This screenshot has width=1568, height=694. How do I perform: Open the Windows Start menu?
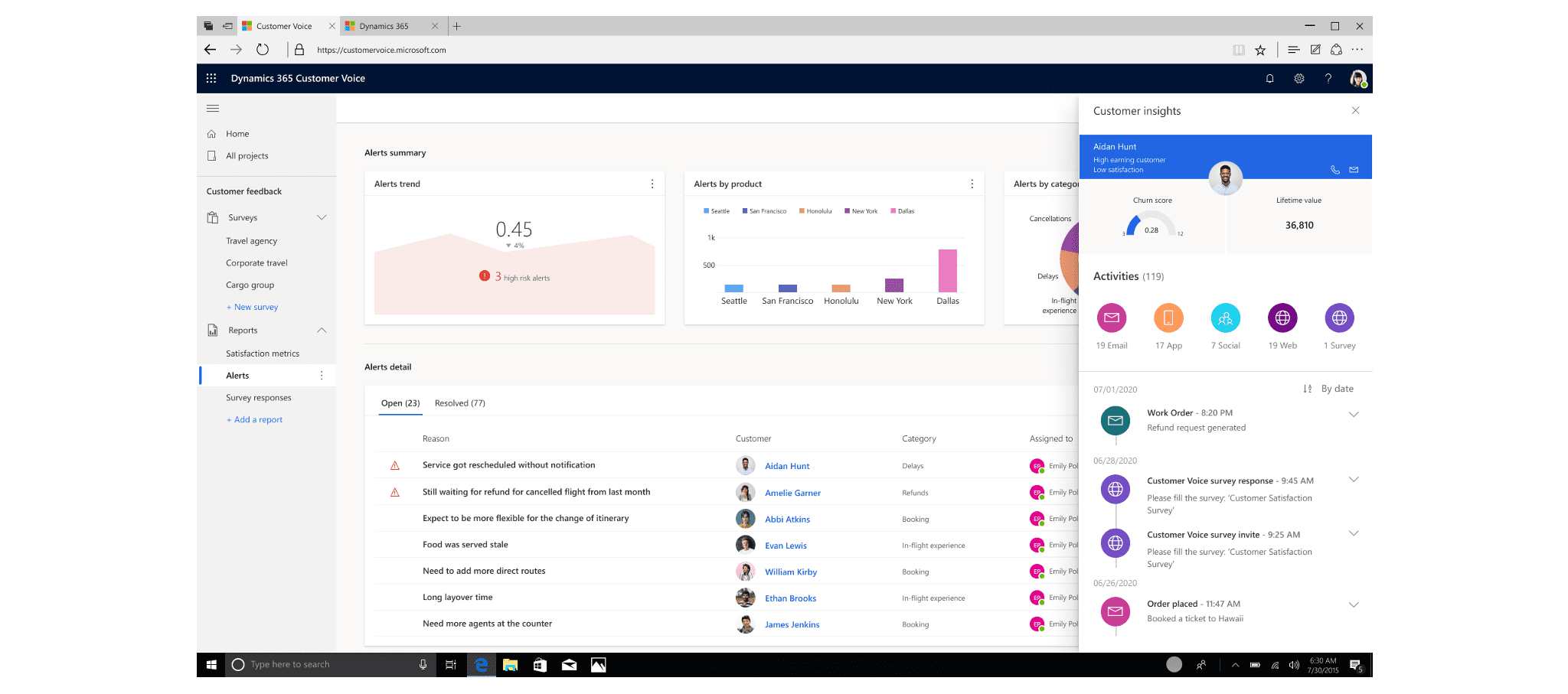211,665
